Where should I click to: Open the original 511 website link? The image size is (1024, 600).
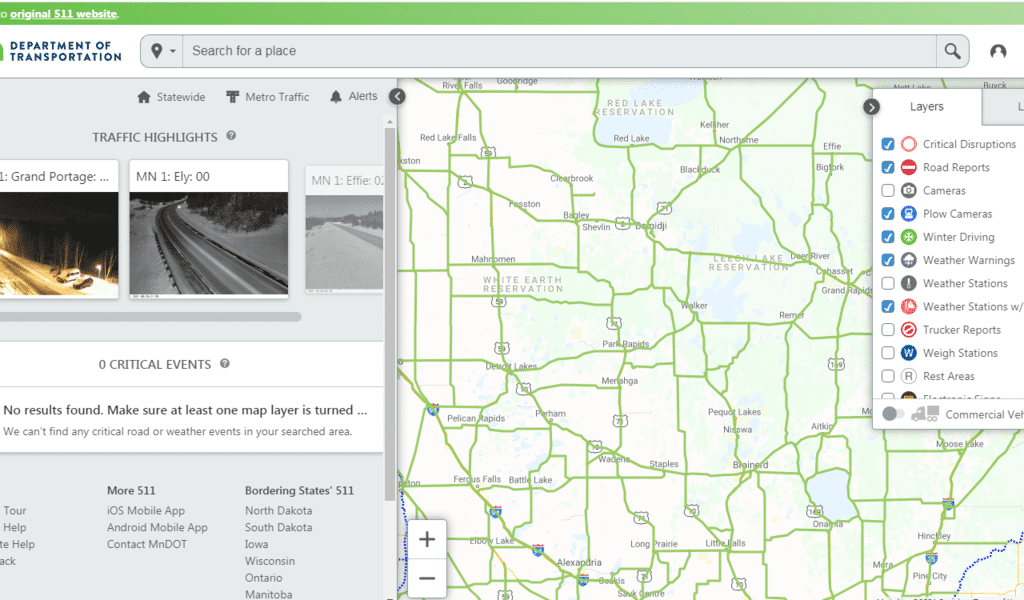(64, 13)
